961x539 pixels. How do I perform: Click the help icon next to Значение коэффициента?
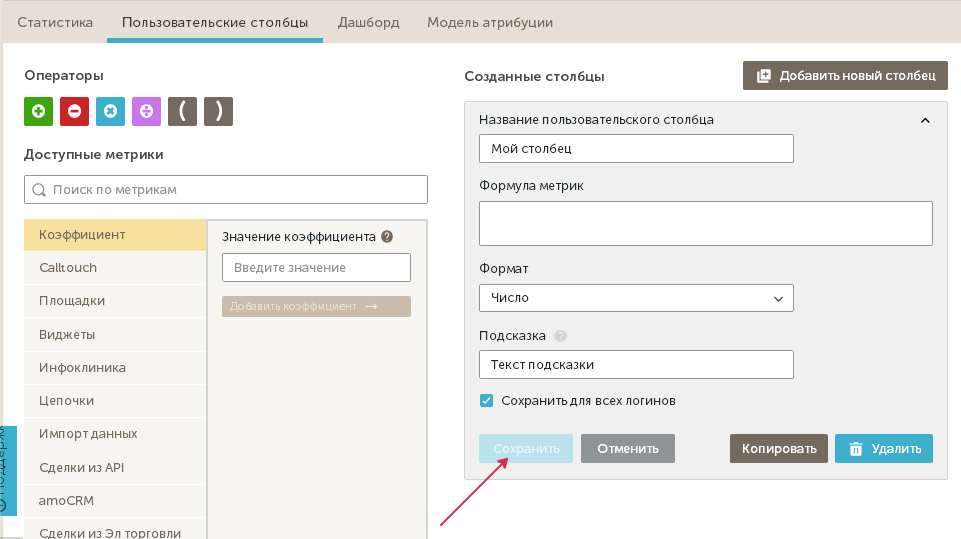(x=387, y=237)
